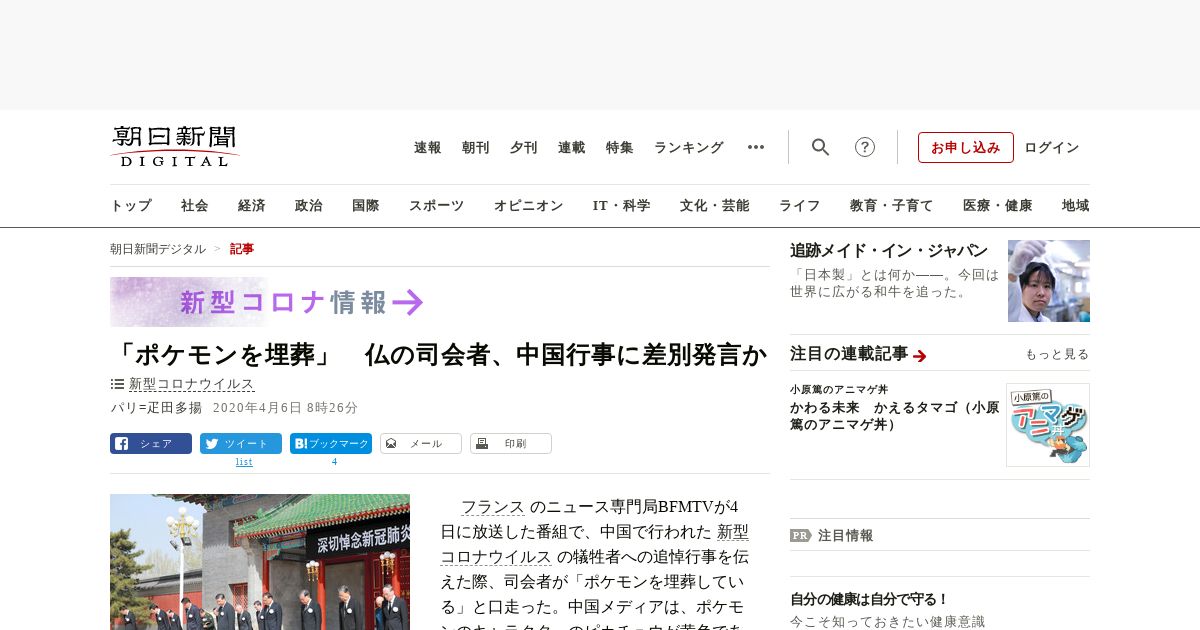
Task: Click the 新型コロナウイルス topic tag link
Action: [x=192, y=384]
